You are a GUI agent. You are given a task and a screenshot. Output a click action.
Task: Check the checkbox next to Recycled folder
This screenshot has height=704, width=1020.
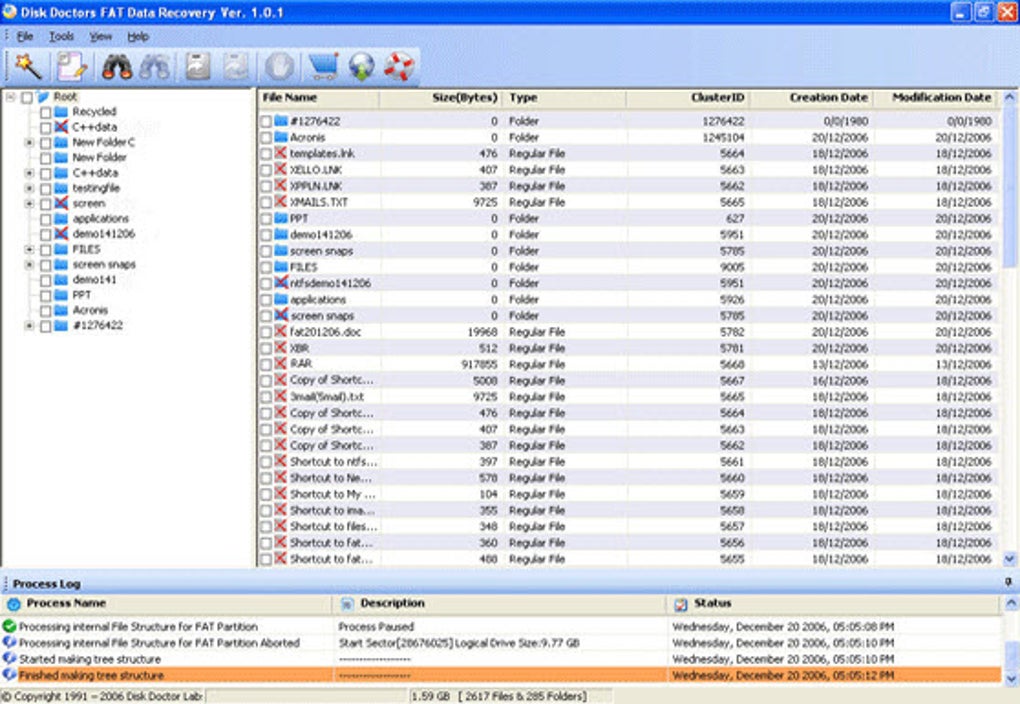point(45,112)
